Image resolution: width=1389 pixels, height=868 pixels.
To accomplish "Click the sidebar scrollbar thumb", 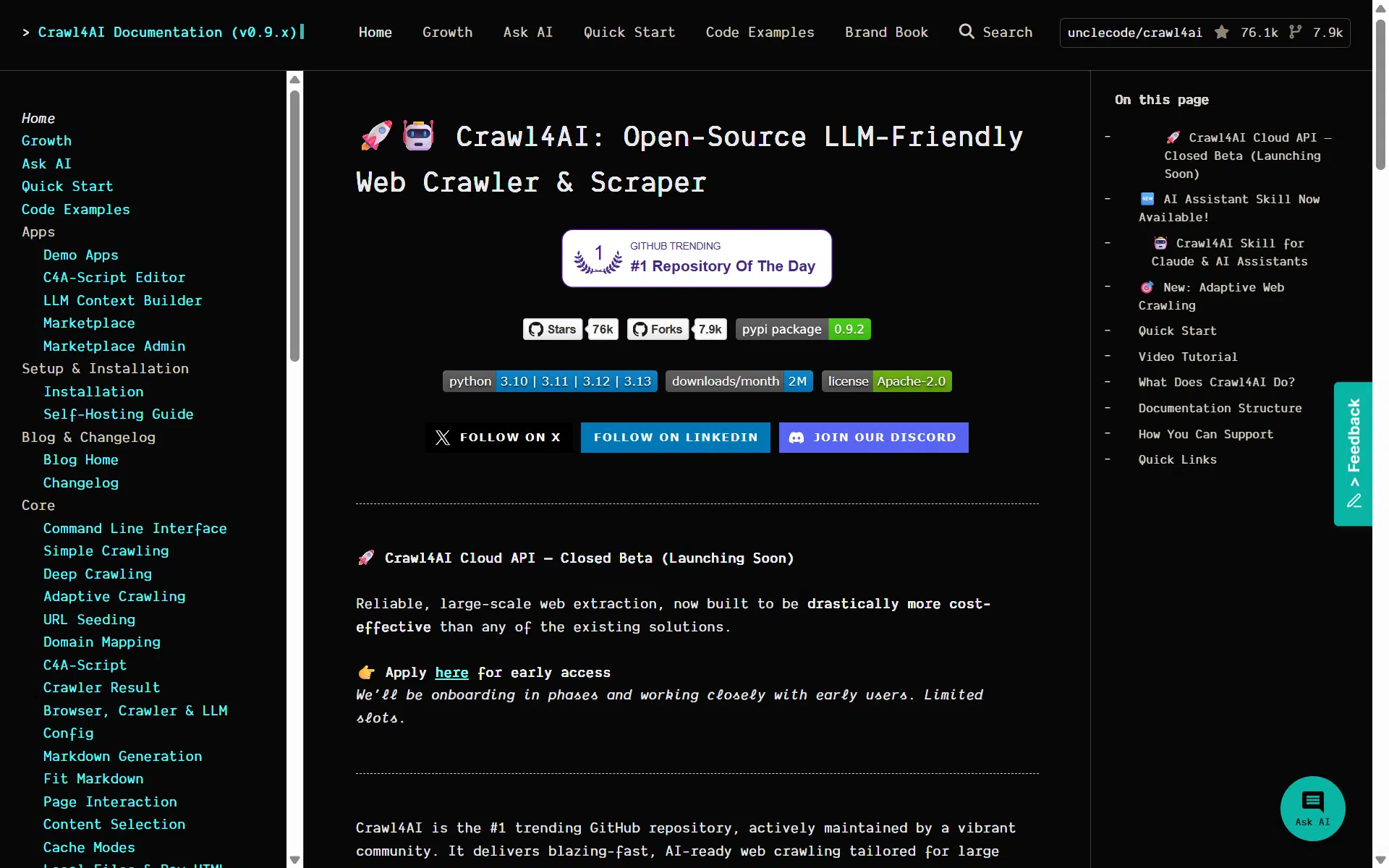I will pos(294,225).
